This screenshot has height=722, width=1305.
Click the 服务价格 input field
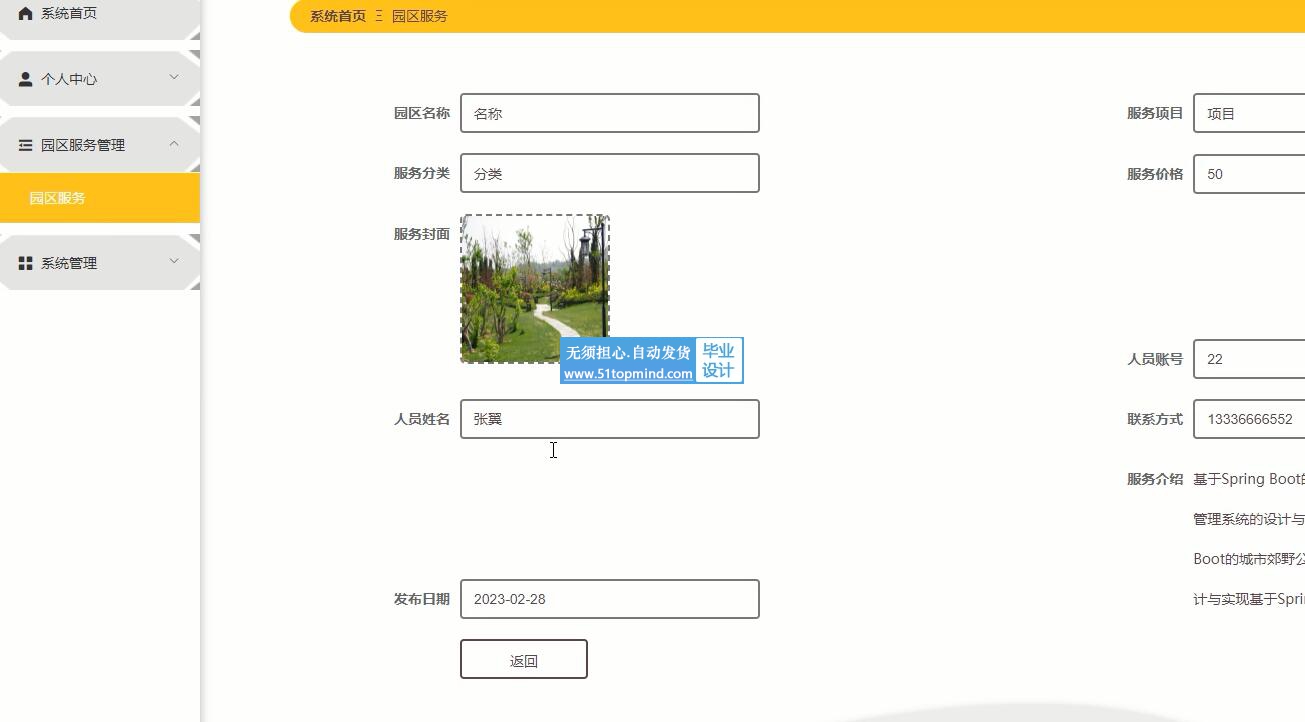click(1249, 173)
